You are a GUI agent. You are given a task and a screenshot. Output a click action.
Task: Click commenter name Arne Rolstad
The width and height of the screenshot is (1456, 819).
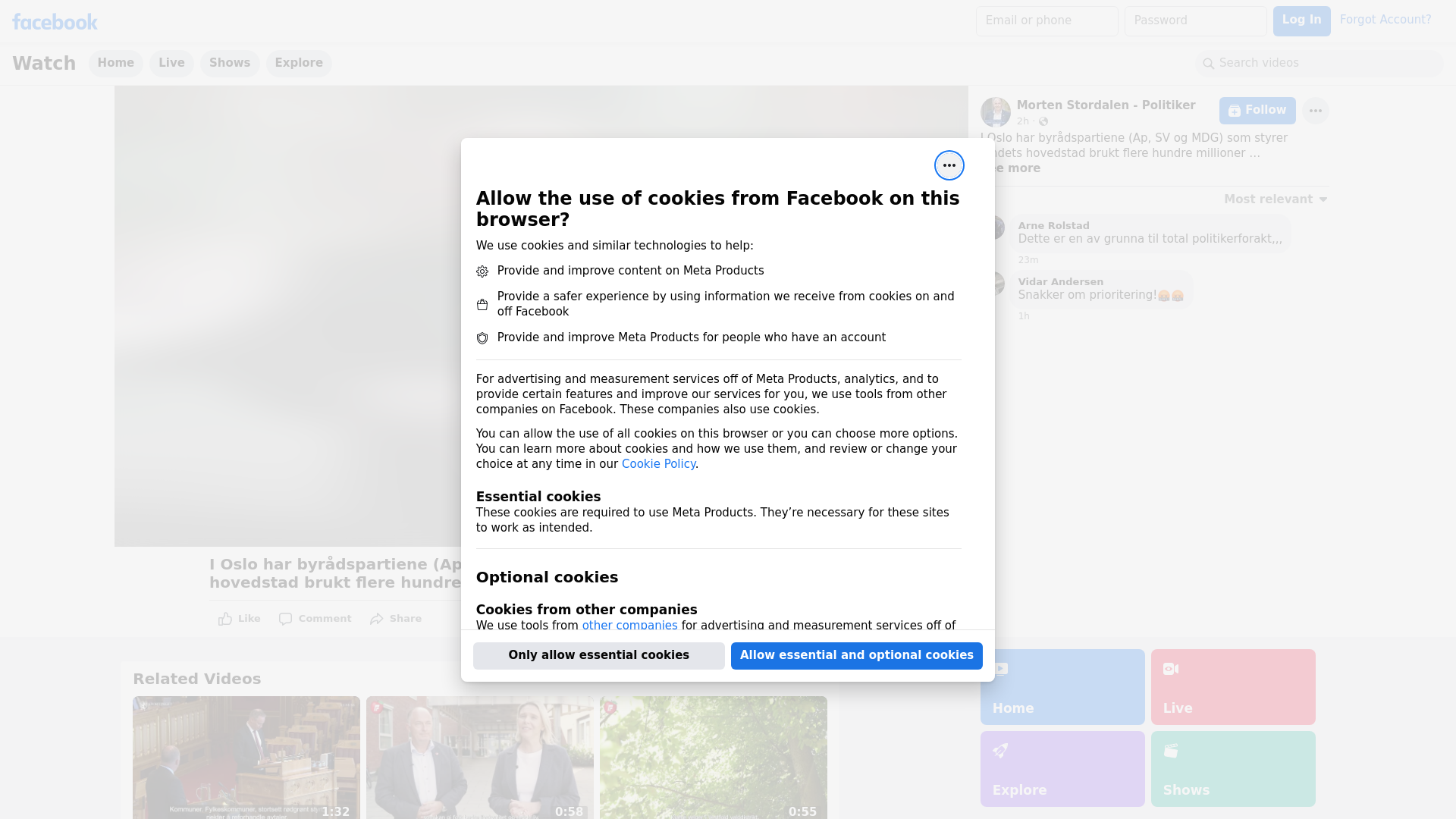click(x=1053, y=226)
